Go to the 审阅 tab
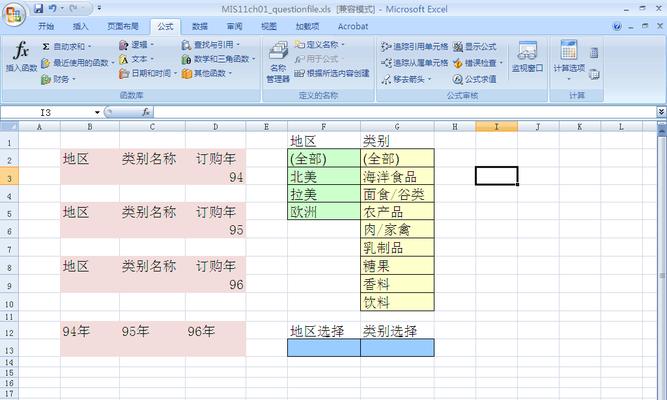667x400 pixels. pyautogui.click(x=234, y=26)
